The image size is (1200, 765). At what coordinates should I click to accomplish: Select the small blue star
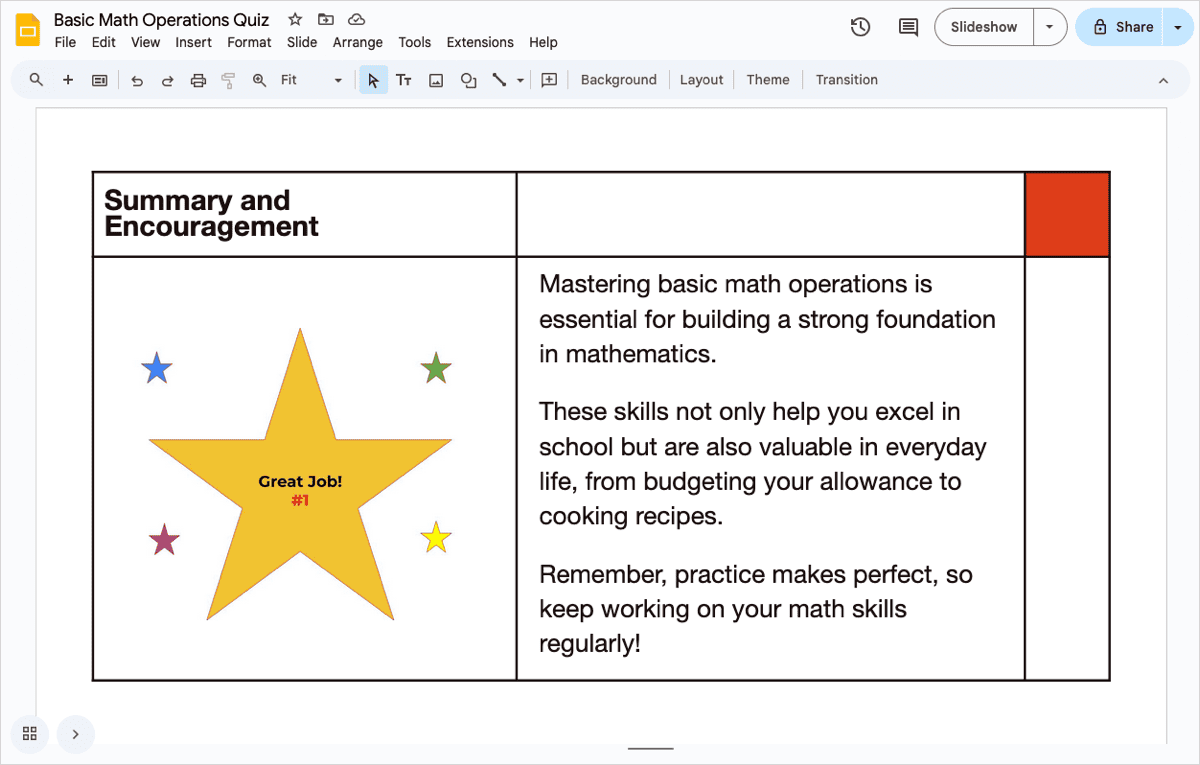tap(157, 369)
